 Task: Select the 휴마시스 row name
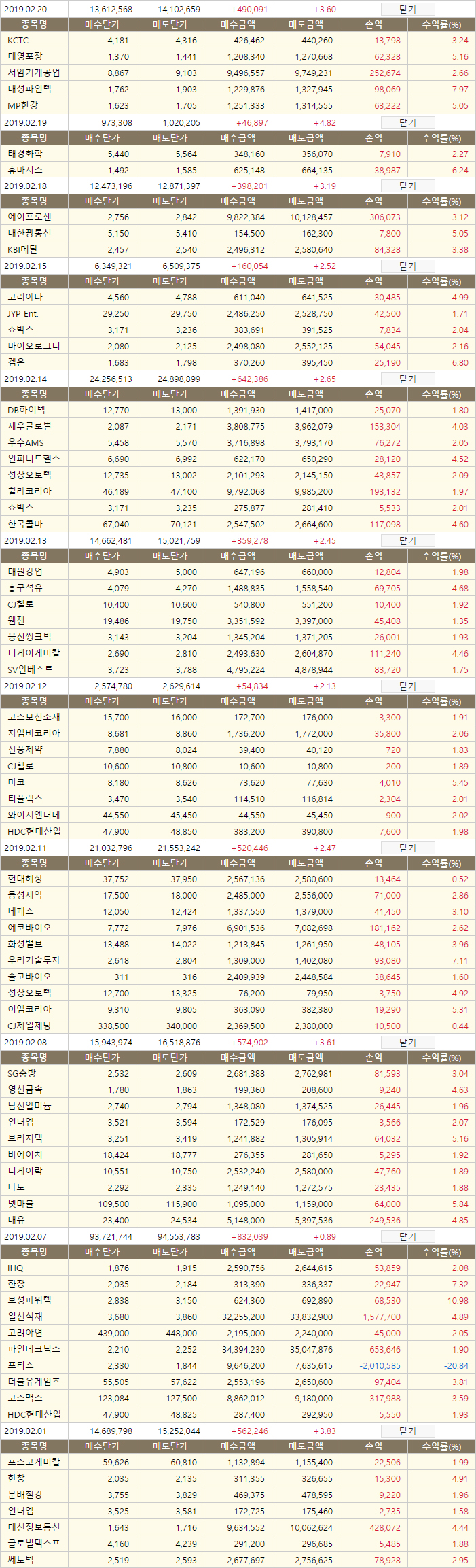pyautogui.click(x=25, y=171)
